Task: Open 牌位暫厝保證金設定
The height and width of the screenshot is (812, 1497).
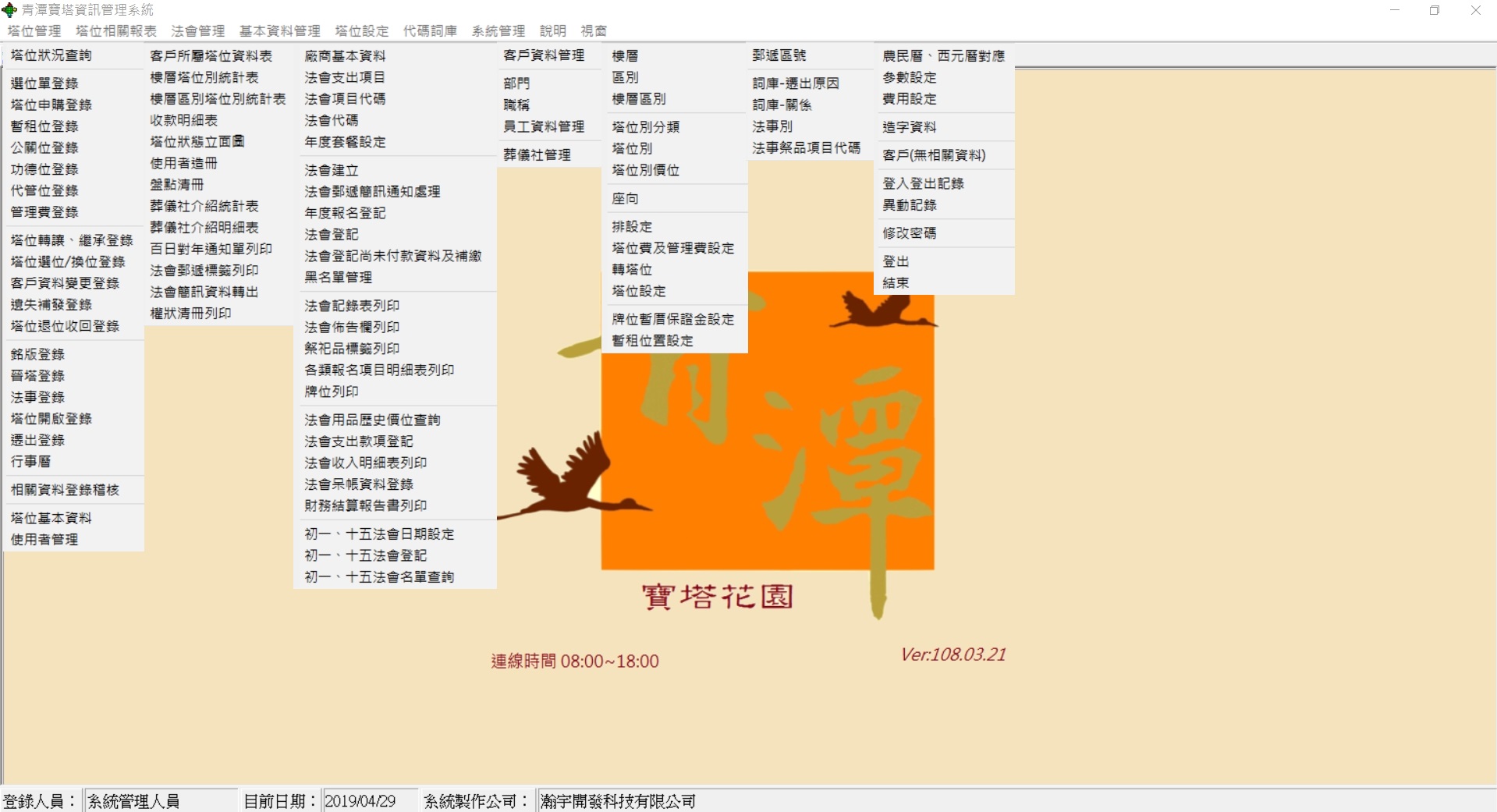Action: point(675,319)
